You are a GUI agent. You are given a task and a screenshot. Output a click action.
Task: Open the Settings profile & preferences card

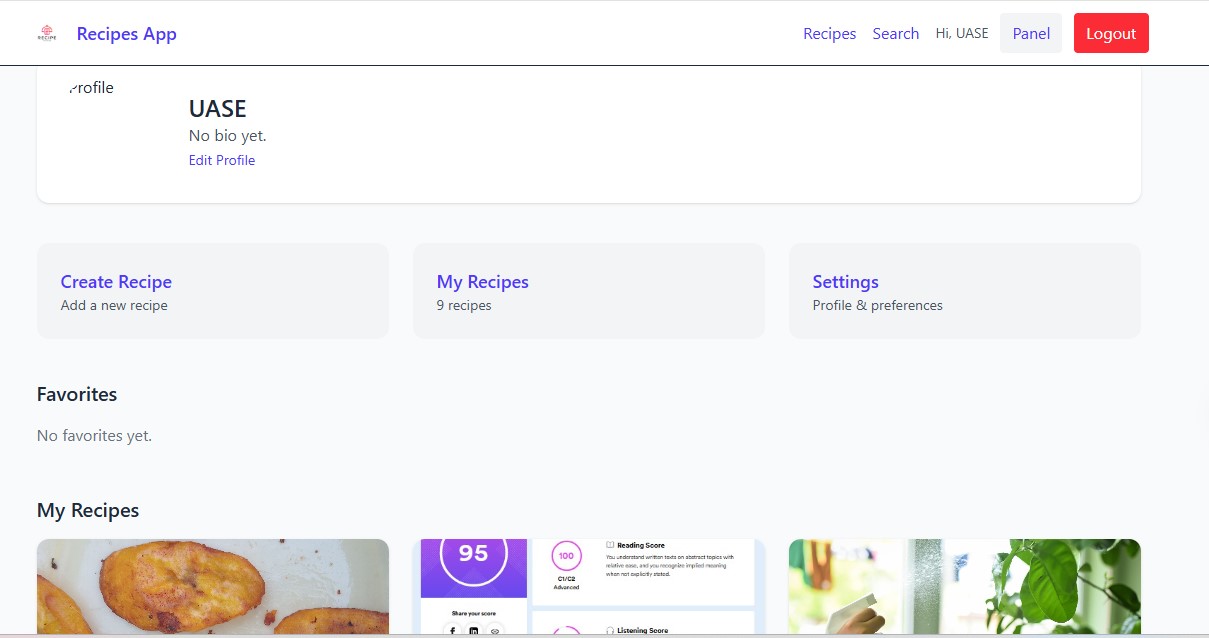click(x=964, y=291)
